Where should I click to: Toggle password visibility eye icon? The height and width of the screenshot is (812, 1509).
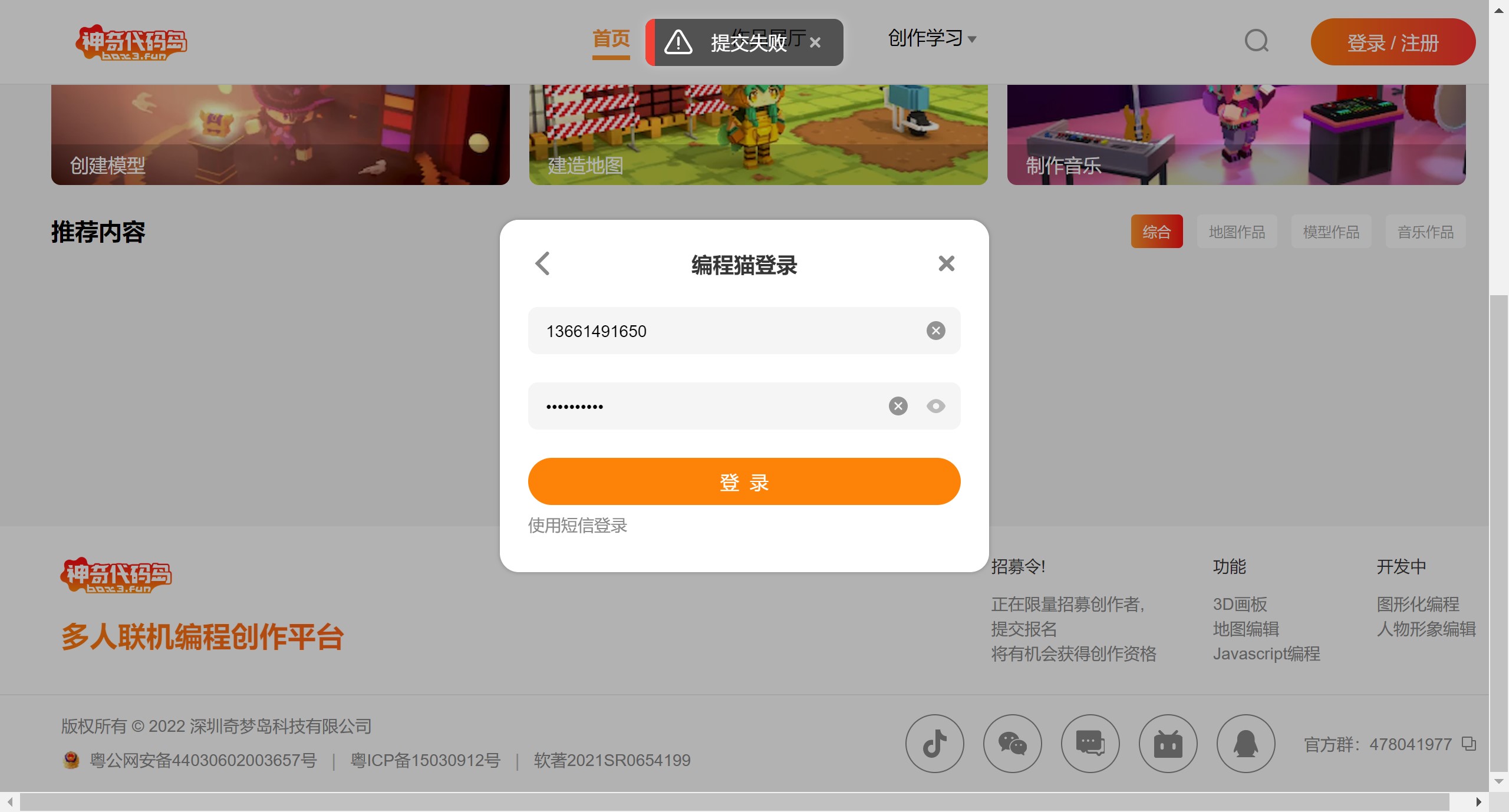(935, 406)
